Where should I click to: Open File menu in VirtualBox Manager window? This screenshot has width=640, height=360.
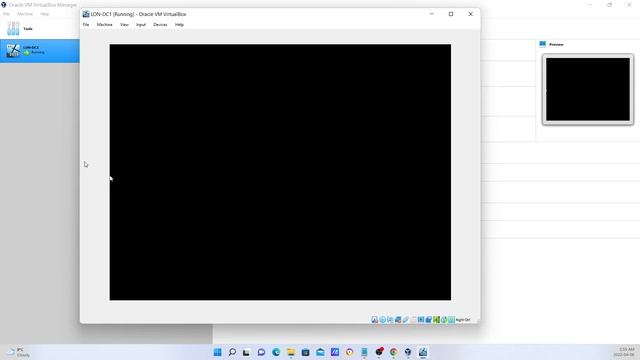pyautogui.click(x=6, y=14)
